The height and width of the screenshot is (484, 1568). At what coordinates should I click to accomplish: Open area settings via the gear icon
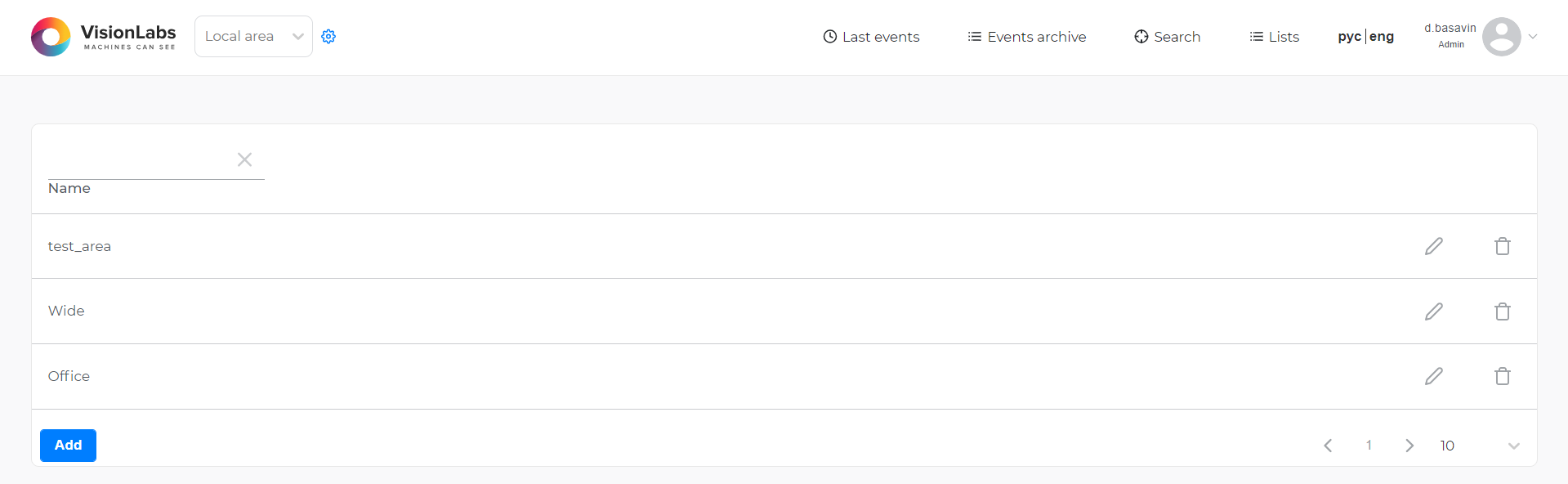328,37
